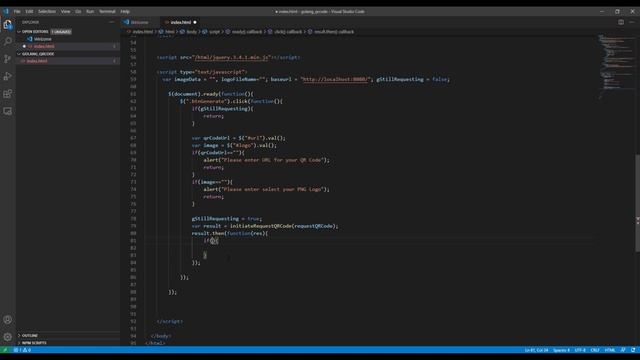
Task: Click the notifications bell in status bar
Action: (633, 350)
